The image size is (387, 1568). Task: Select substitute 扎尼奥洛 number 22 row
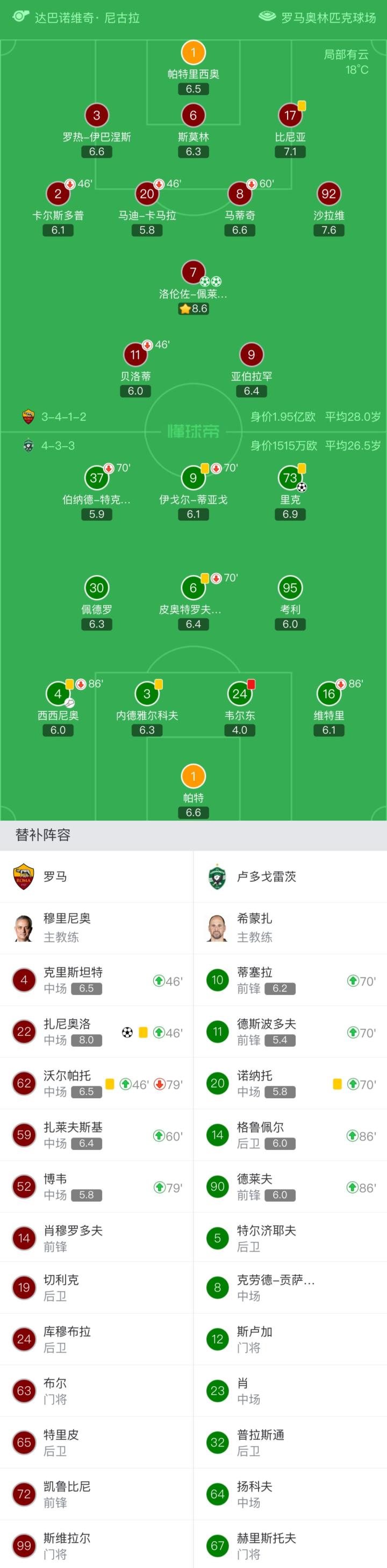[97, 1033]
